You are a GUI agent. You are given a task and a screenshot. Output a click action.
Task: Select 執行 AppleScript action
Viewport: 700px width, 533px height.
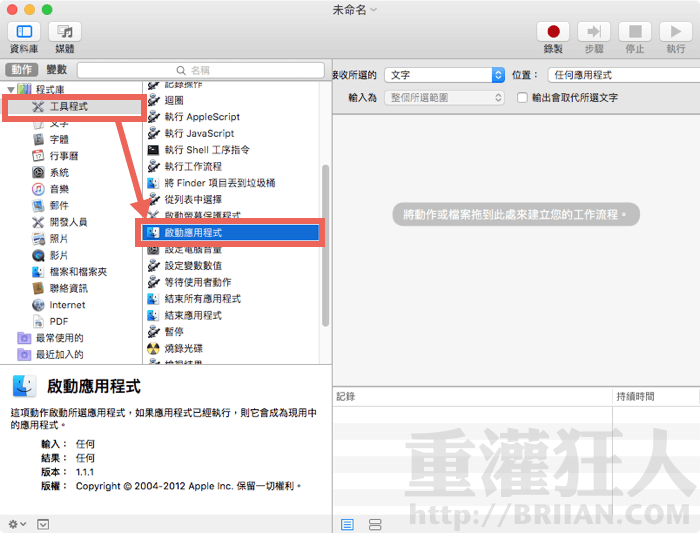(202, 117)
